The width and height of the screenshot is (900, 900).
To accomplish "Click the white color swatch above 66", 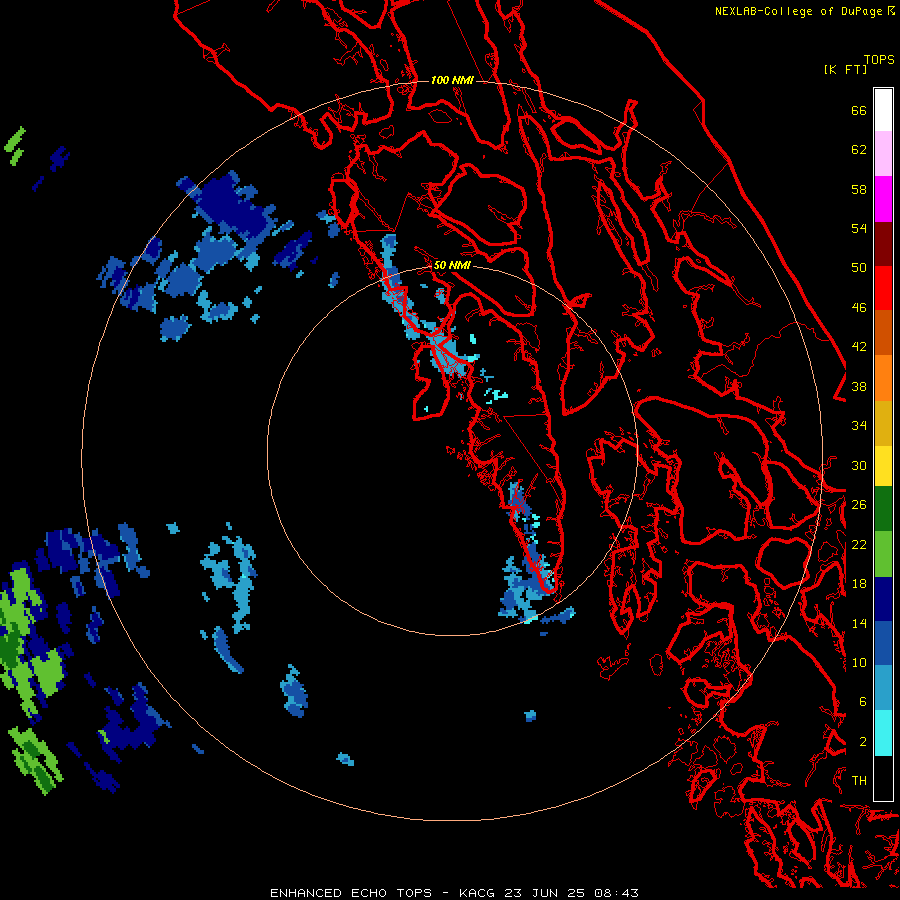I will click(x=883, y=110).
